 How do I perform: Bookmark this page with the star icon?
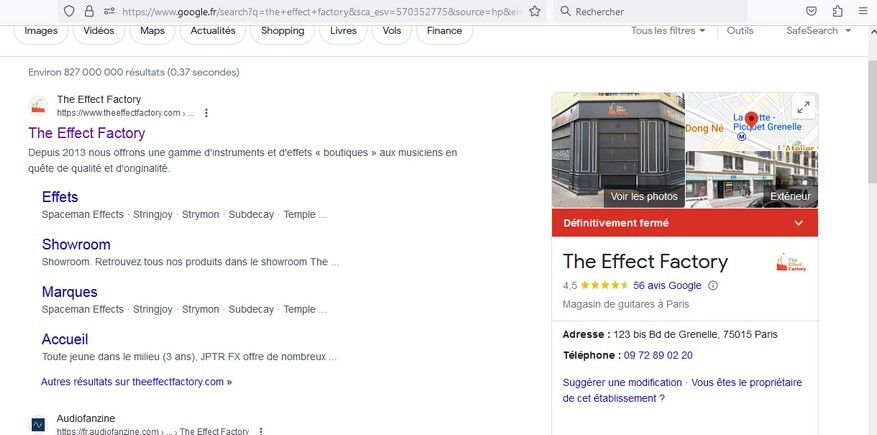click(535, 11)
